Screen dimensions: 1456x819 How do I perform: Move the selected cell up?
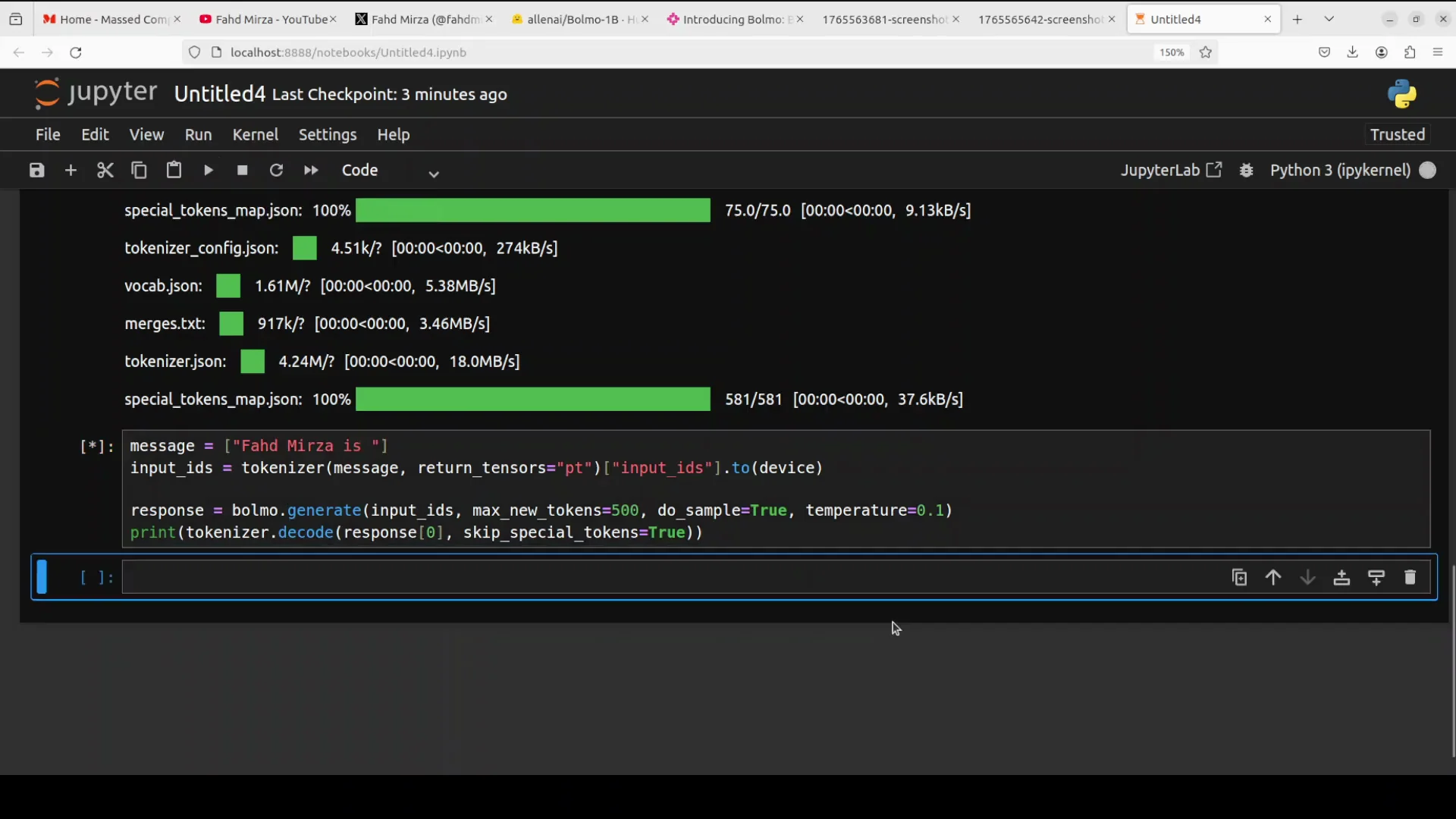coord(1273,577)
